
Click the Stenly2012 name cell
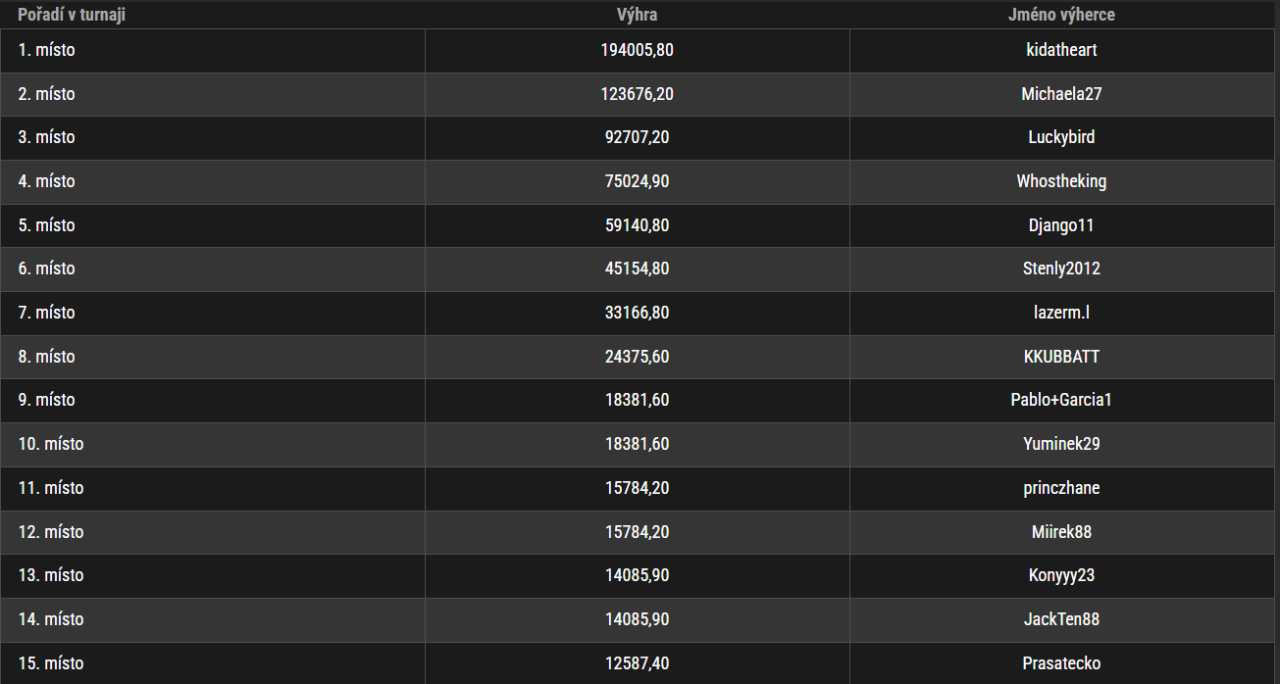pyautogui.click(x=1061, y=268)
